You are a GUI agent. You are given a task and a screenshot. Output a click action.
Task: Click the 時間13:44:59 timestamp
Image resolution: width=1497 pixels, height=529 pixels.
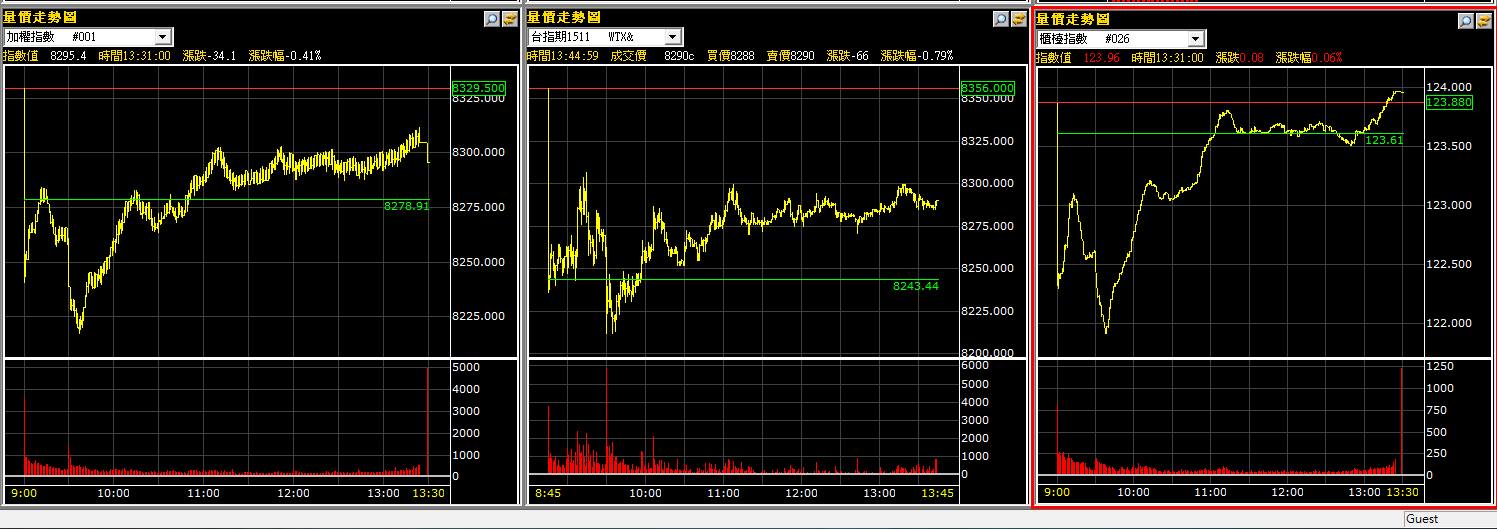tap(563, 55)
